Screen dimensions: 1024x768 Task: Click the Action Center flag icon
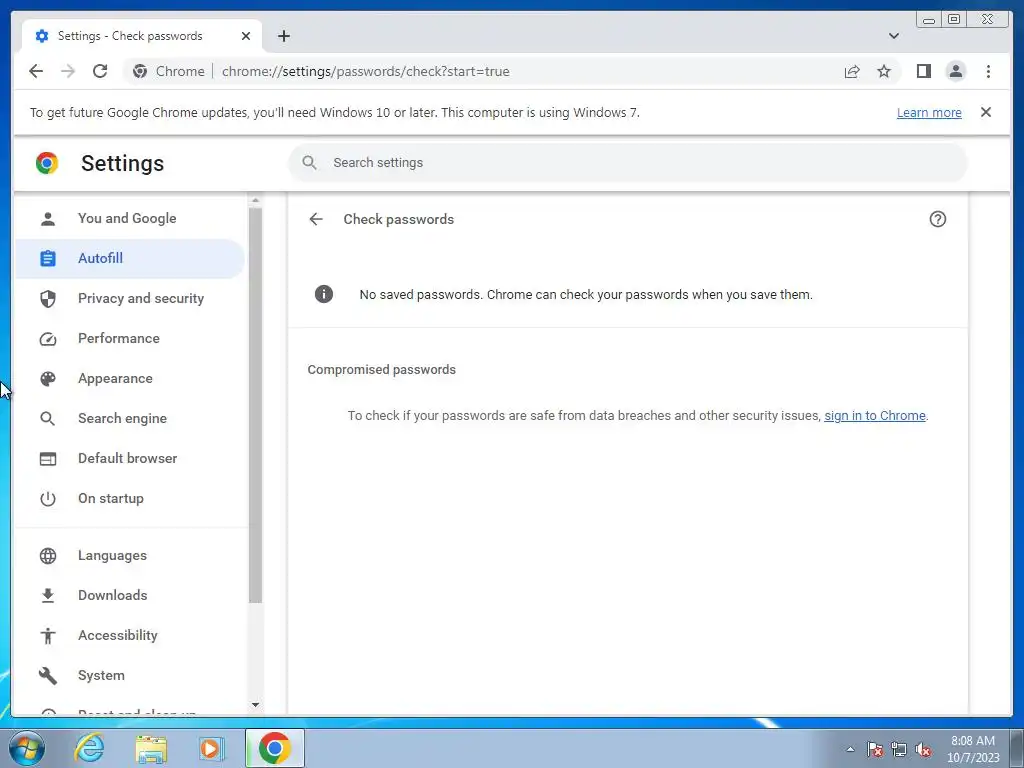874,749
